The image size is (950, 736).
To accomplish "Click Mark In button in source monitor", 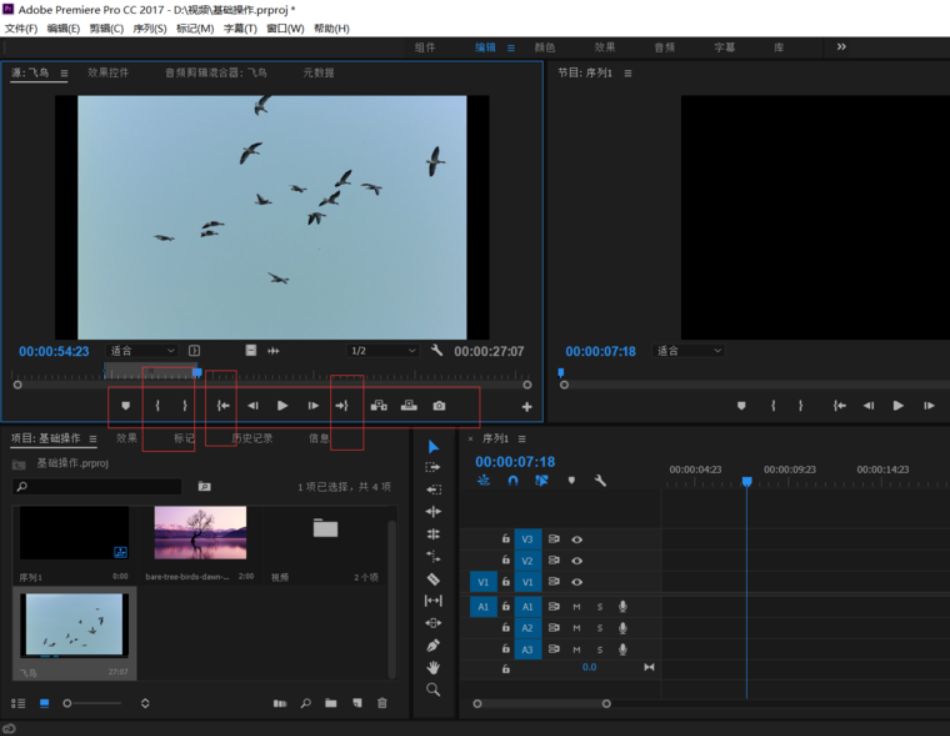I will click(x=157, y=406).
